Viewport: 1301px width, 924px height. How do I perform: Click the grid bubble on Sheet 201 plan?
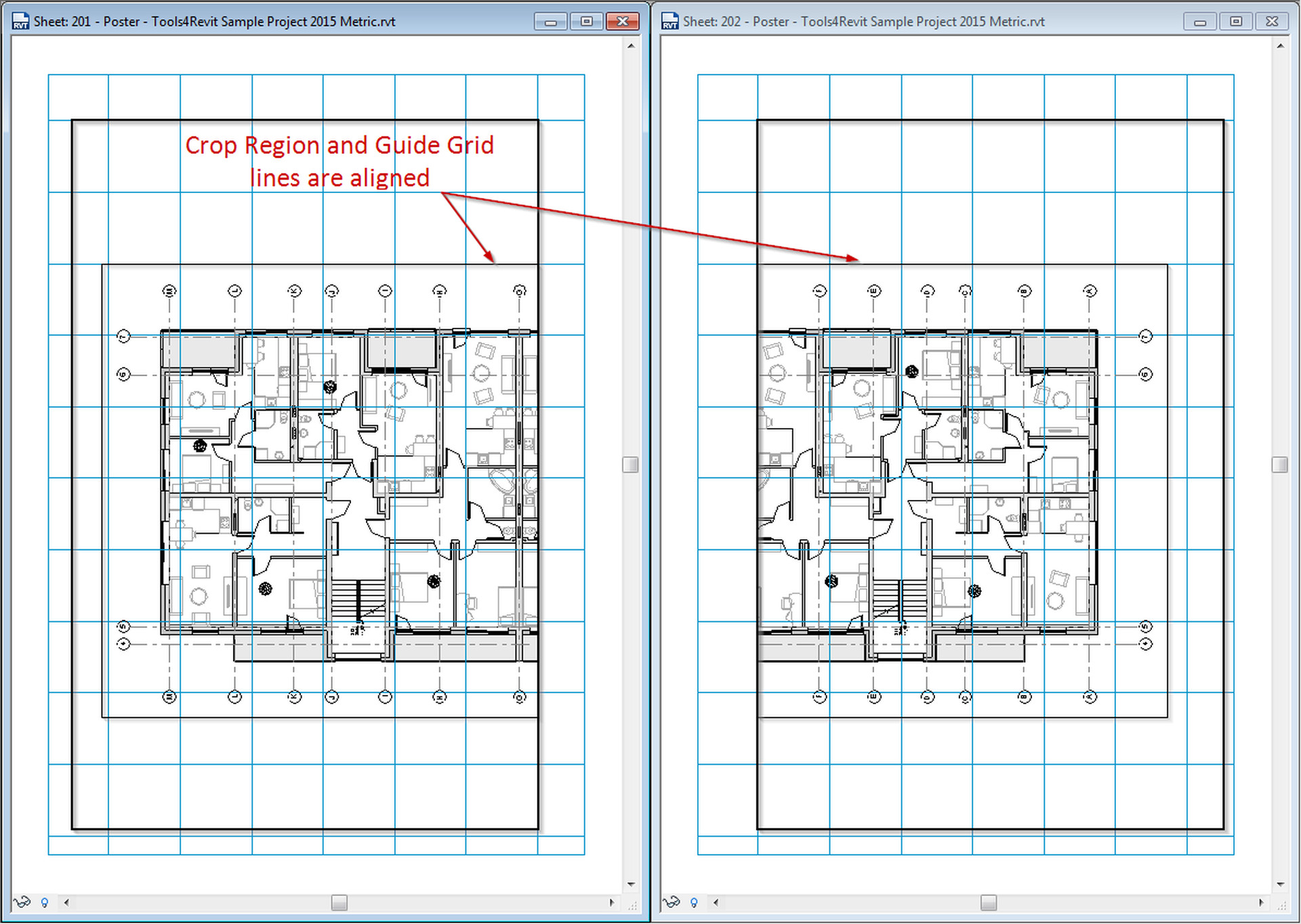click(x=169, y=290)
